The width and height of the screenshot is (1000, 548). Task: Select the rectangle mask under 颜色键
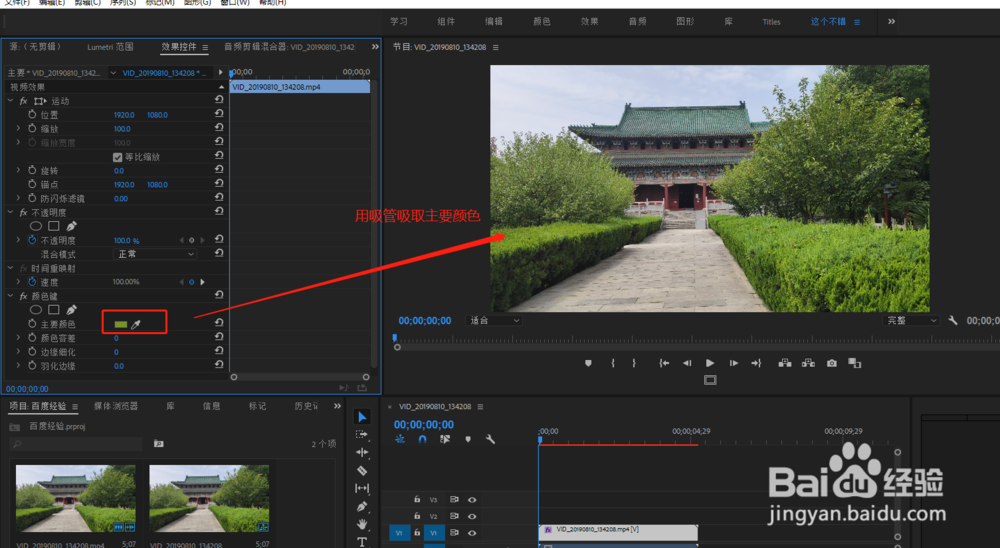pyautogui.click(x=54, y=310)
